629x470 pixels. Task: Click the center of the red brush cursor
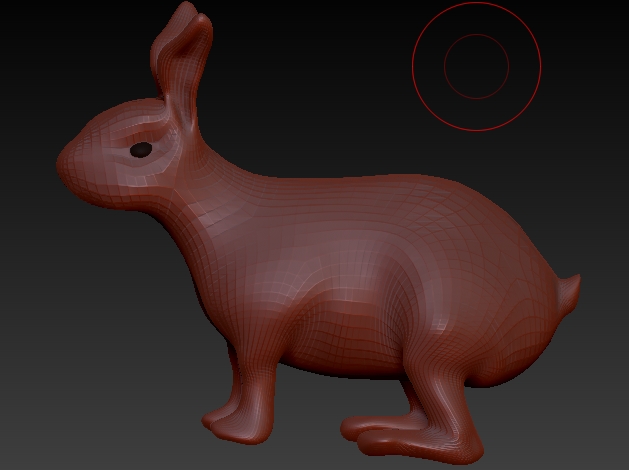(x=477, y=67)
